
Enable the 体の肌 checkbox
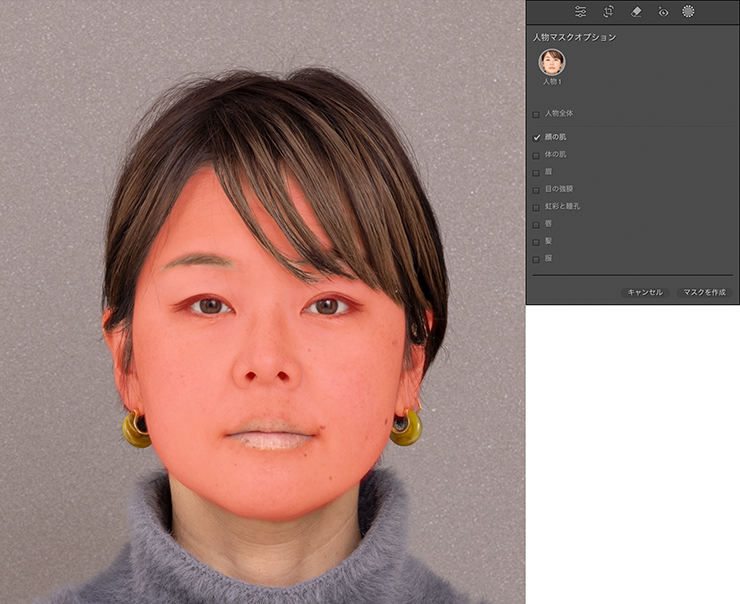(x=537, y=155)
